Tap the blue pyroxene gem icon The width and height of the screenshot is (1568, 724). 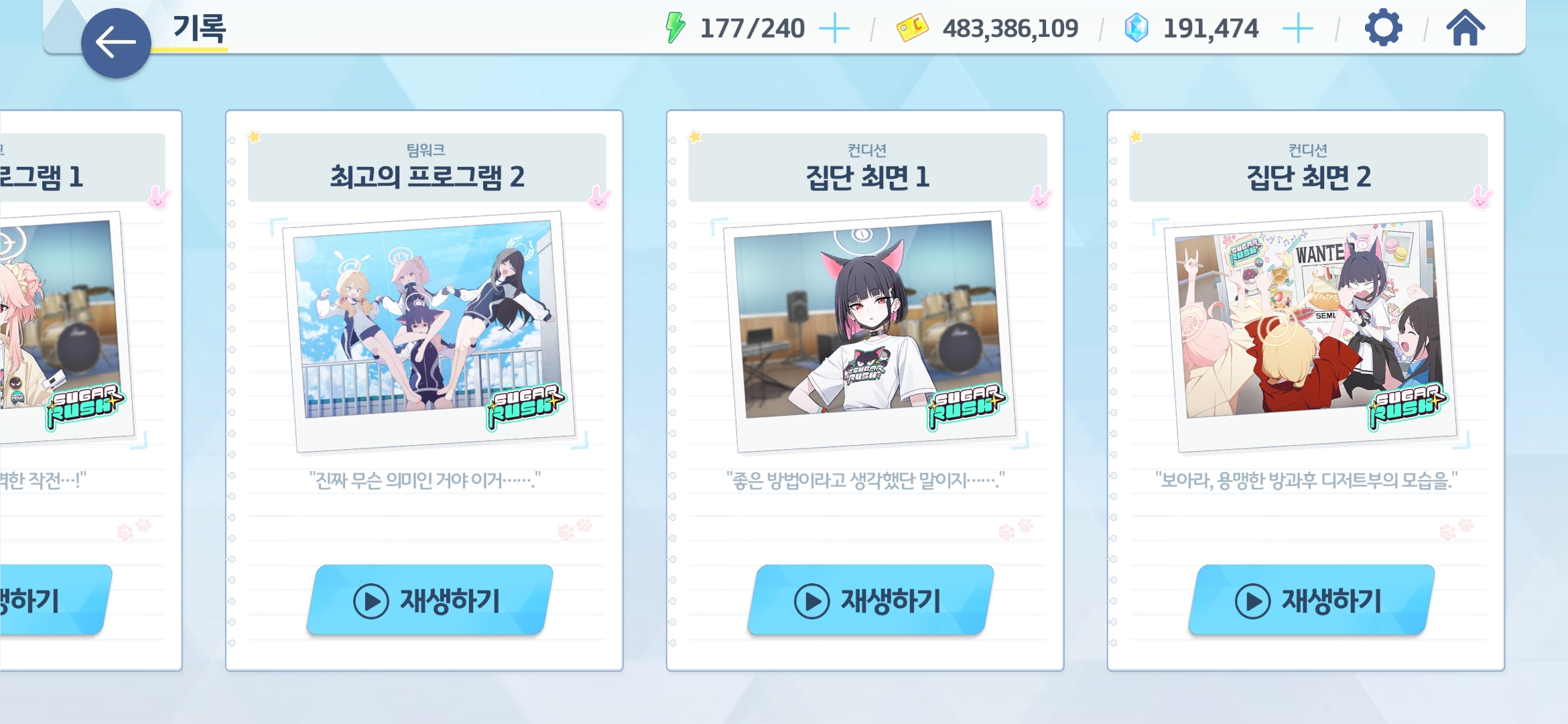tap(1136, 28)
